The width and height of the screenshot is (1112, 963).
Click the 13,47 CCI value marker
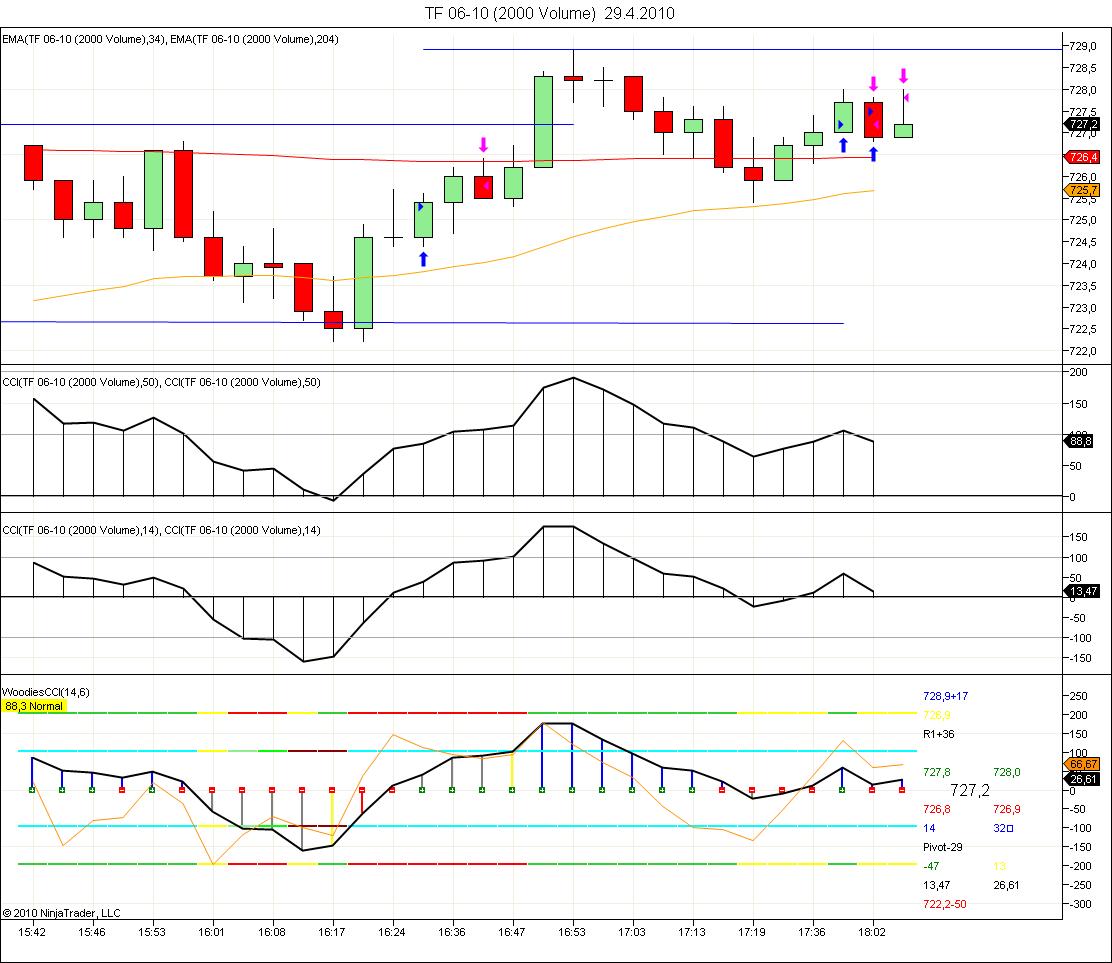[1083, 592]
